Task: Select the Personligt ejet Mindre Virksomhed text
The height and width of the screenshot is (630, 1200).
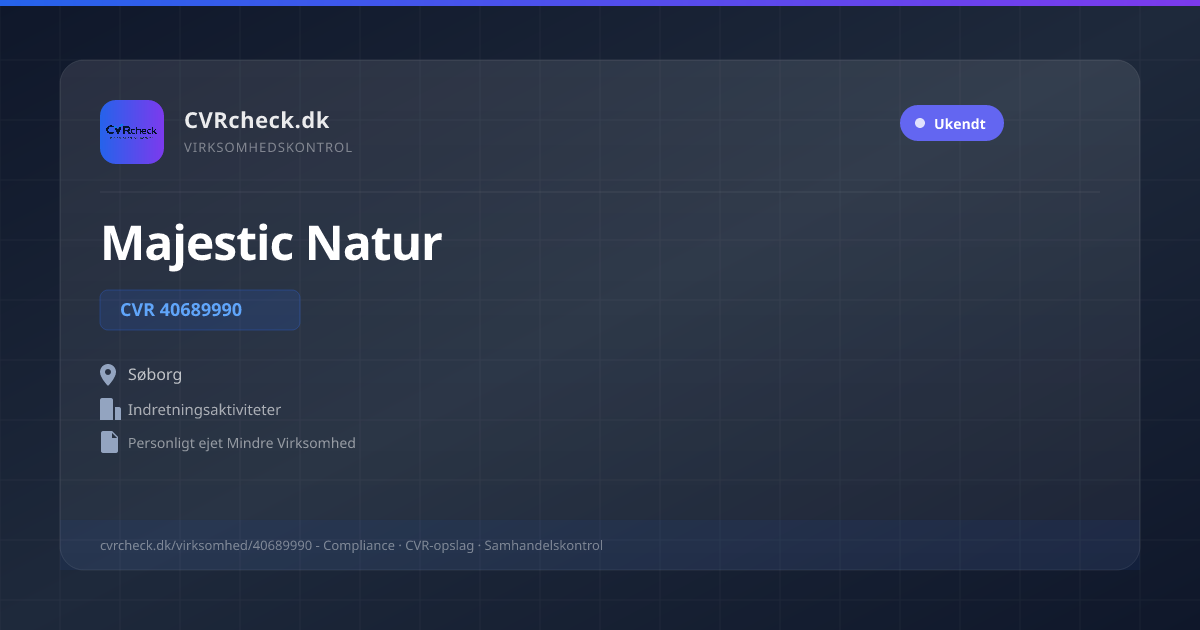Action: [x=242, y=443]
